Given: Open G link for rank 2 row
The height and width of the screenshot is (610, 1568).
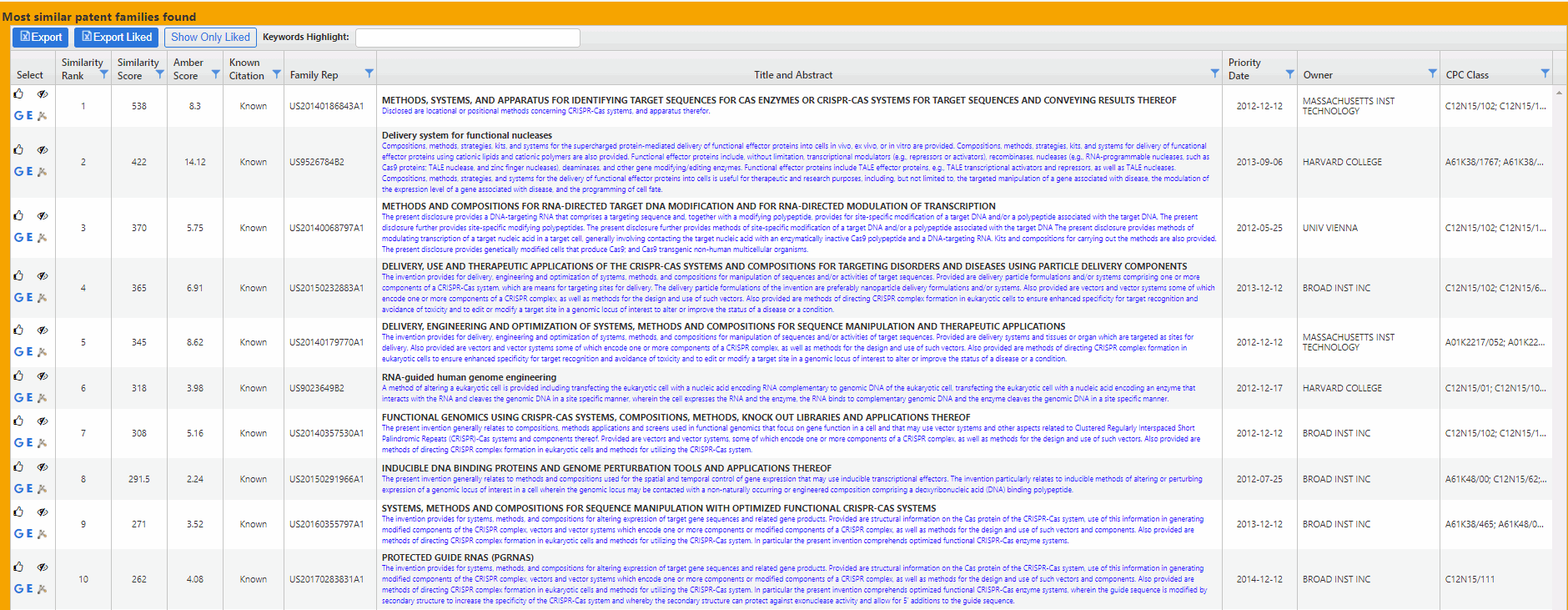Looking at the screenshot, I should 18,172.
